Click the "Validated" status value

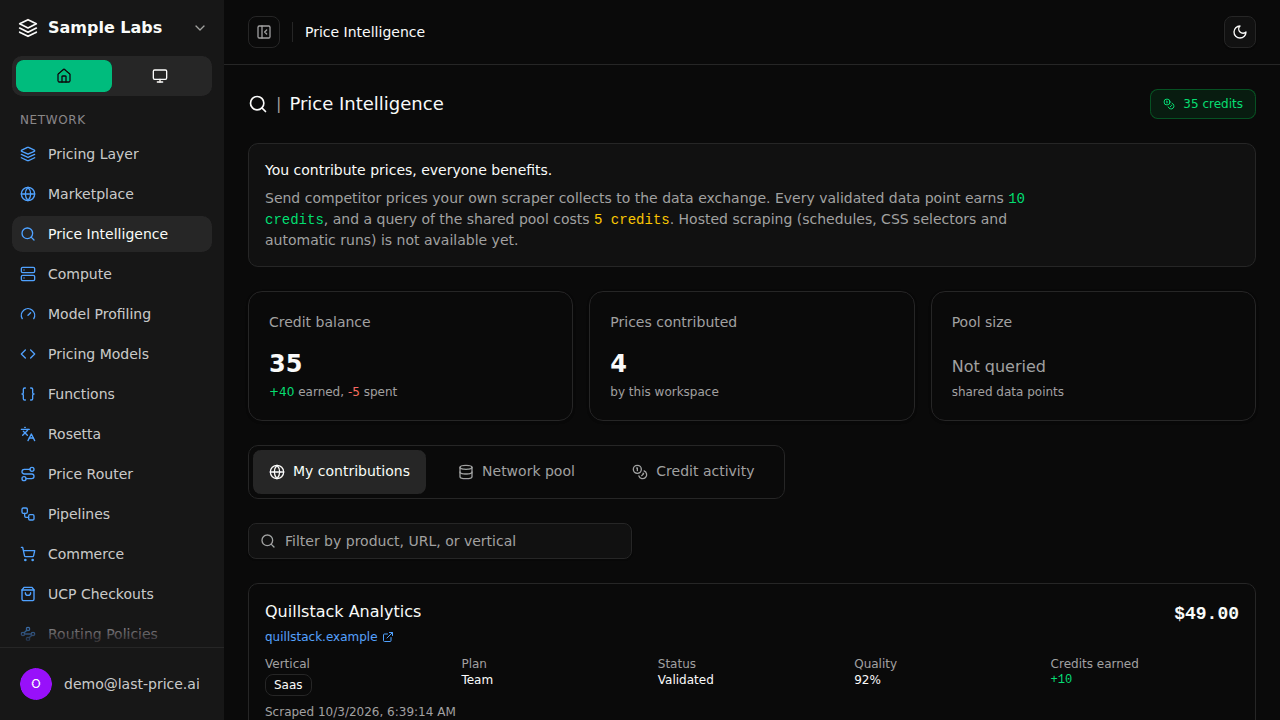(x=686, y=680)
